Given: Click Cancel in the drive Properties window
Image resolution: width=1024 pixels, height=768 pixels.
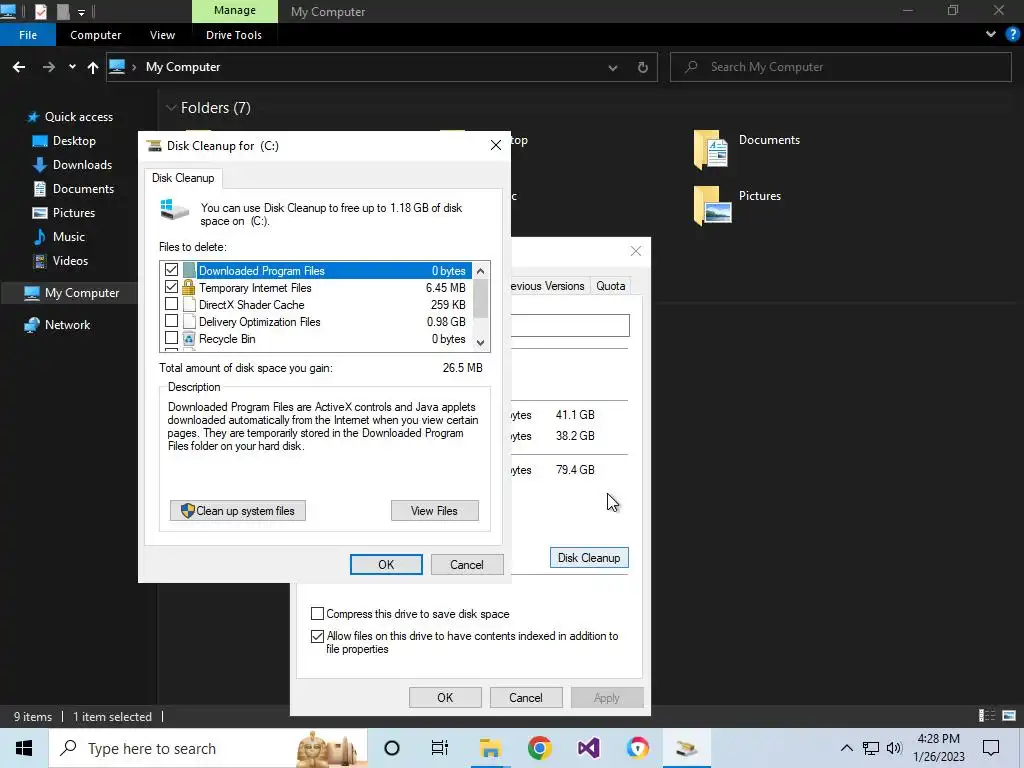Looking at the screenshot, I should point(526,697).
